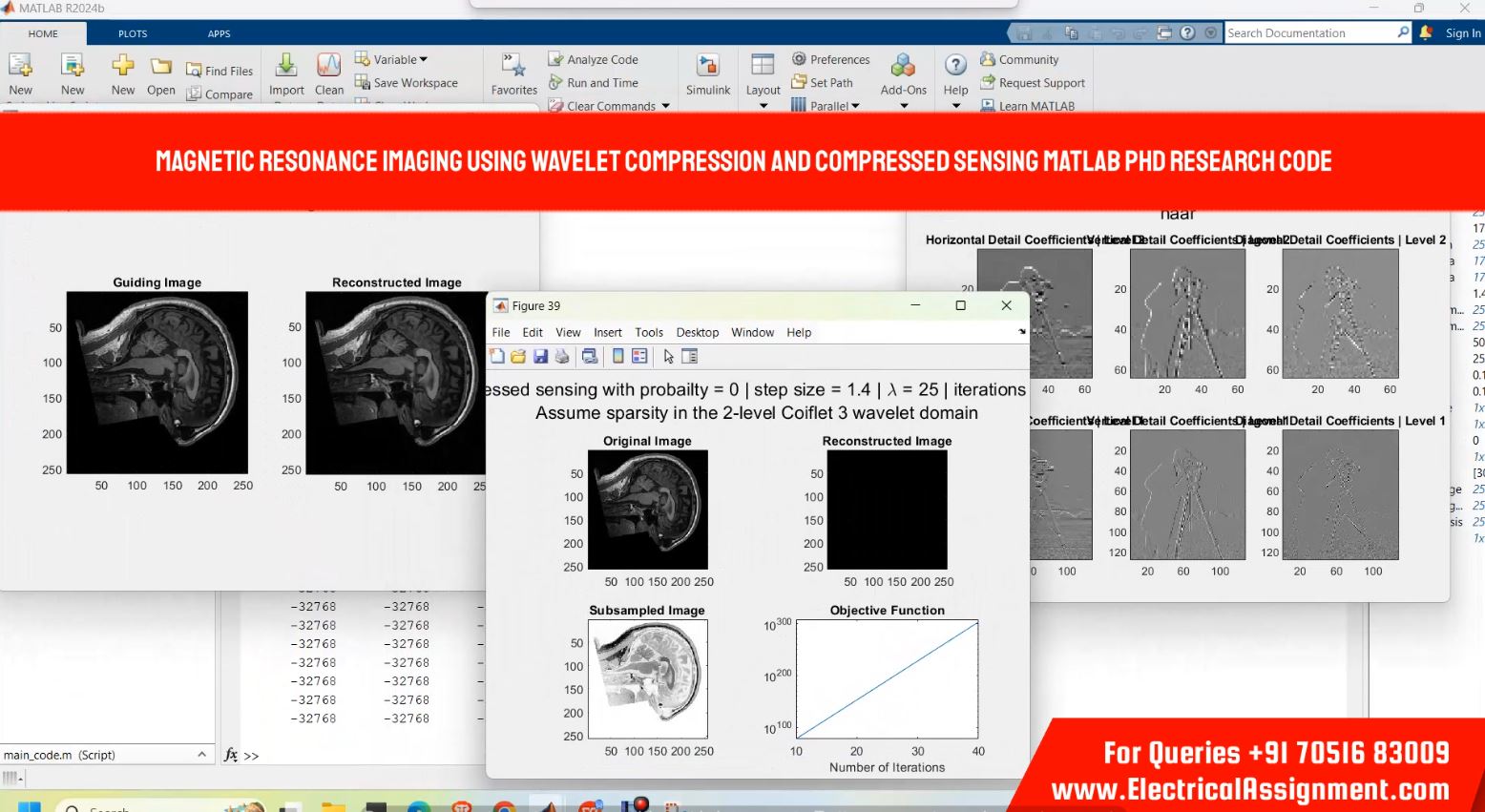Toggle the Edit Plot arrow tool

pos(668,357)
